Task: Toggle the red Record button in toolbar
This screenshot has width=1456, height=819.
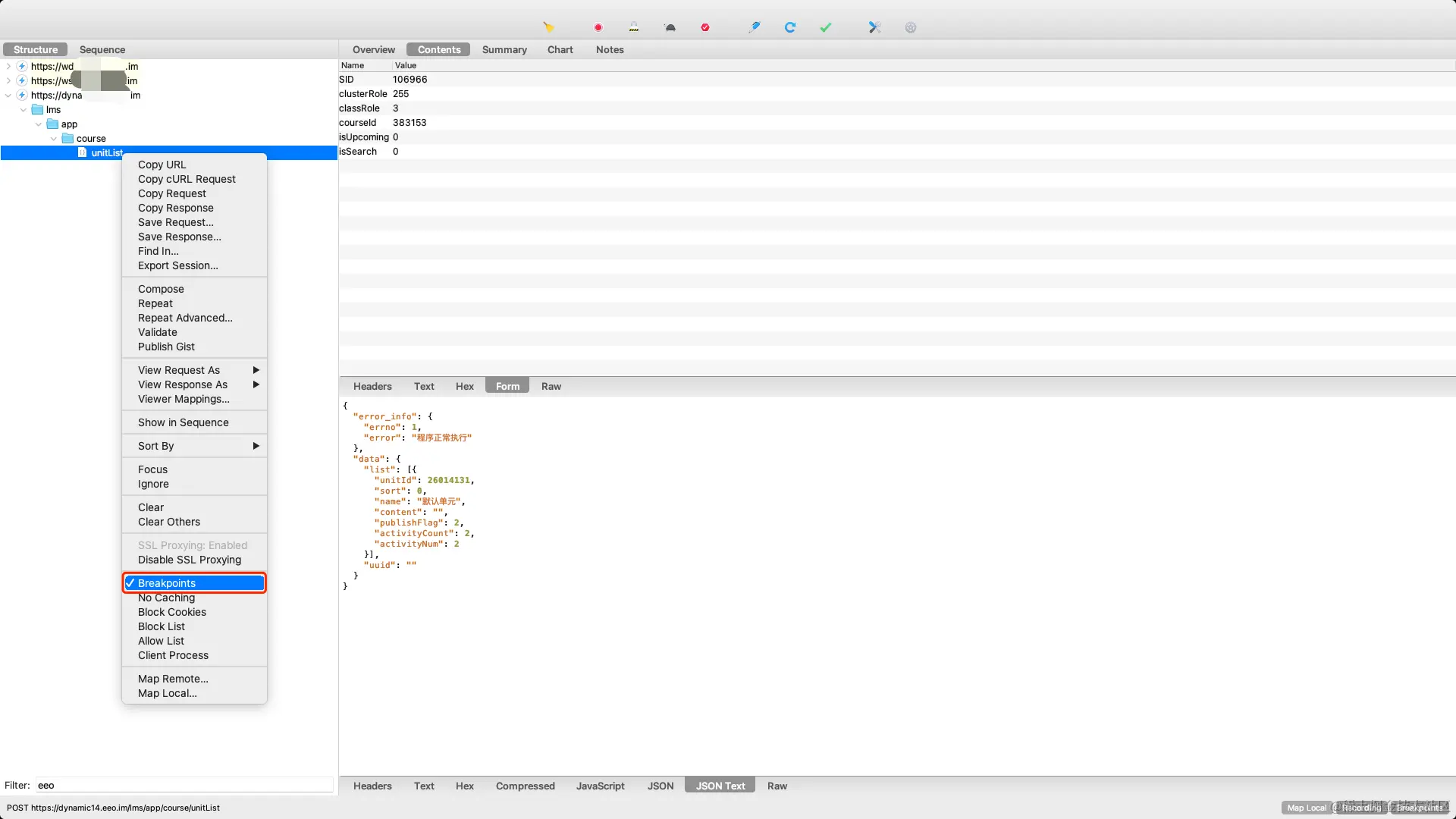Action: pyautogui.click(x=598, y=27)
